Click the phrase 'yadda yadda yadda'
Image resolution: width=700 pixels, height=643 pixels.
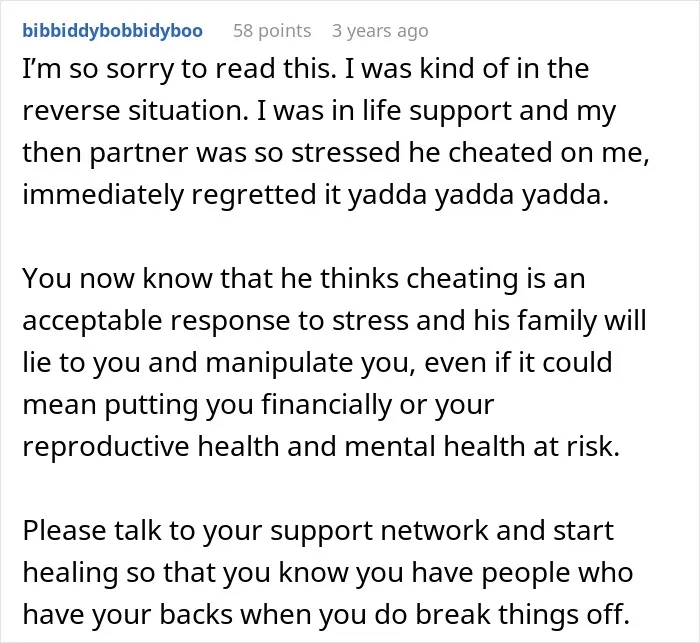click(478, 195)
